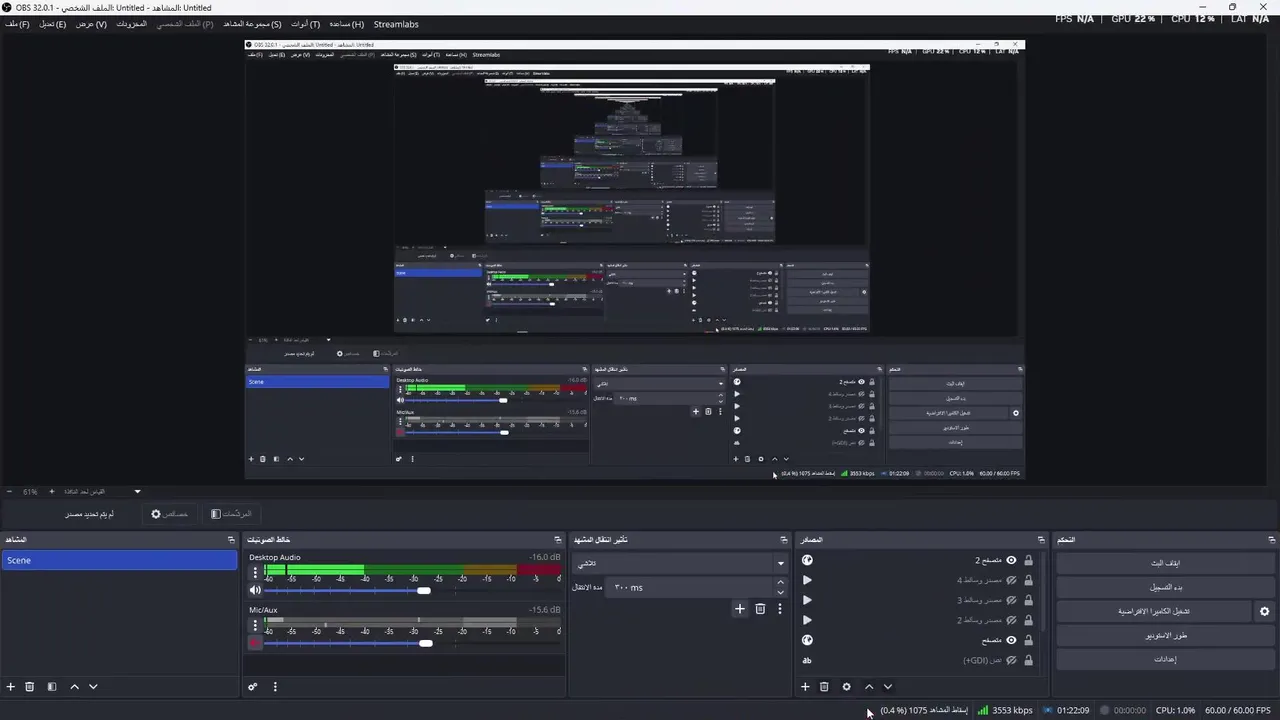Open Desktop Audio options three-dot menu

(x=255, y=573)
